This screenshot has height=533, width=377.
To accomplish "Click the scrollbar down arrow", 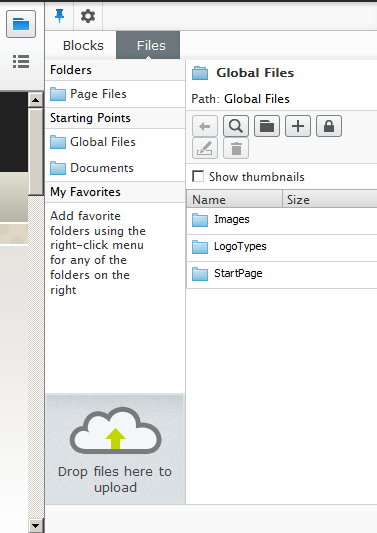I will [35, 526].
